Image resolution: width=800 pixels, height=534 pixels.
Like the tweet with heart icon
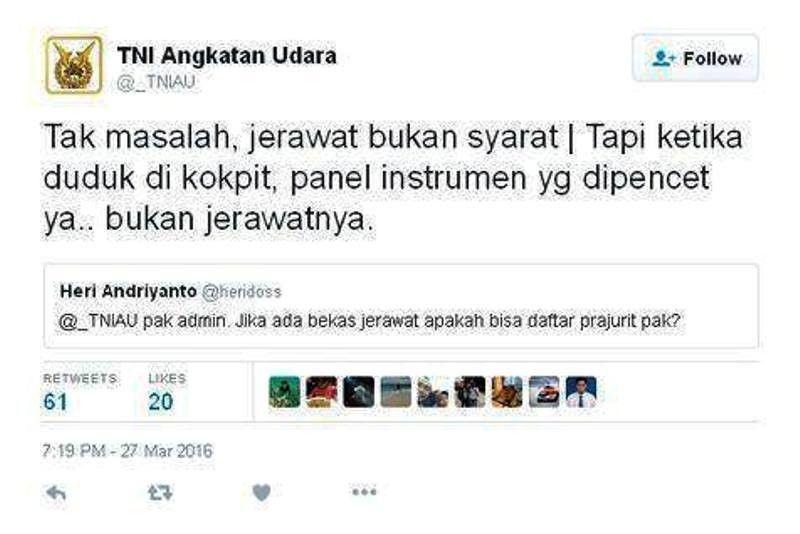[x=262, y=493]
